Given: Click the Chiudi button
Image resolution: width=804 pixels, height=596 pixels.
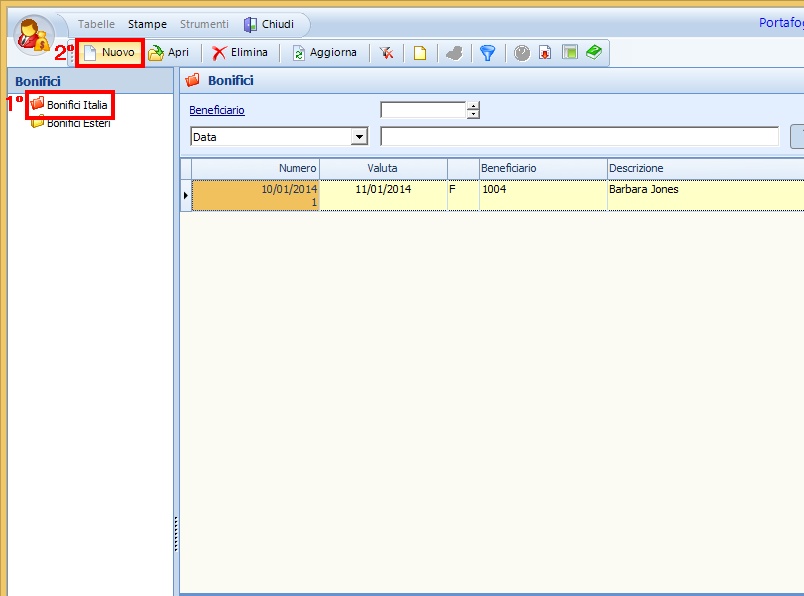Looking at the screenshot, I should tap(269, 24).
